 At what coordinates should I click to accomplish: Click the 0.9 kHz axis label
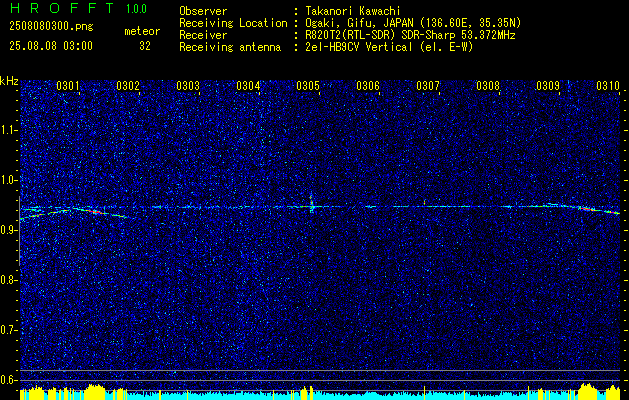[x=9, y=230]
